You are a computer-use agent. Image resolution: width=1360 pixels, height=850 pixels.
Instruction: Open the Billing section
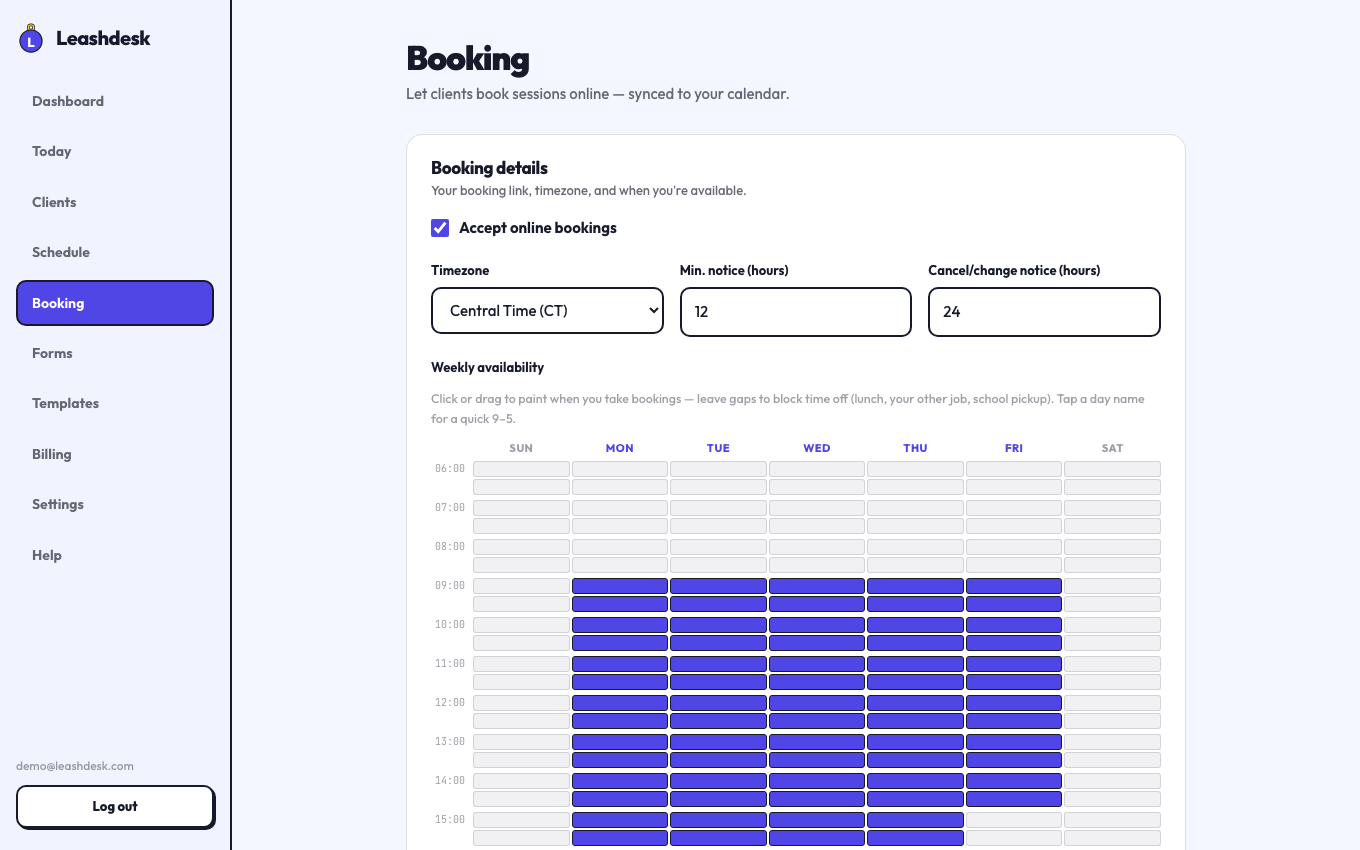click(x=115, y=454)
